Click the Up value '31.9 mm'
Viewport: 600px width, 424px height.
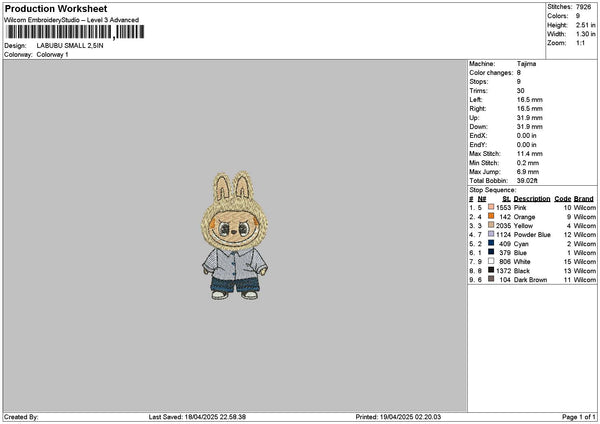(x=530, y=118)
